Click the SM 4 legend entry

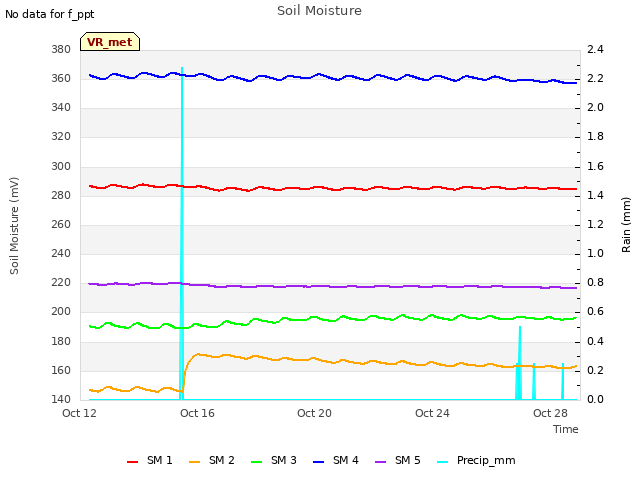[336, 460]
